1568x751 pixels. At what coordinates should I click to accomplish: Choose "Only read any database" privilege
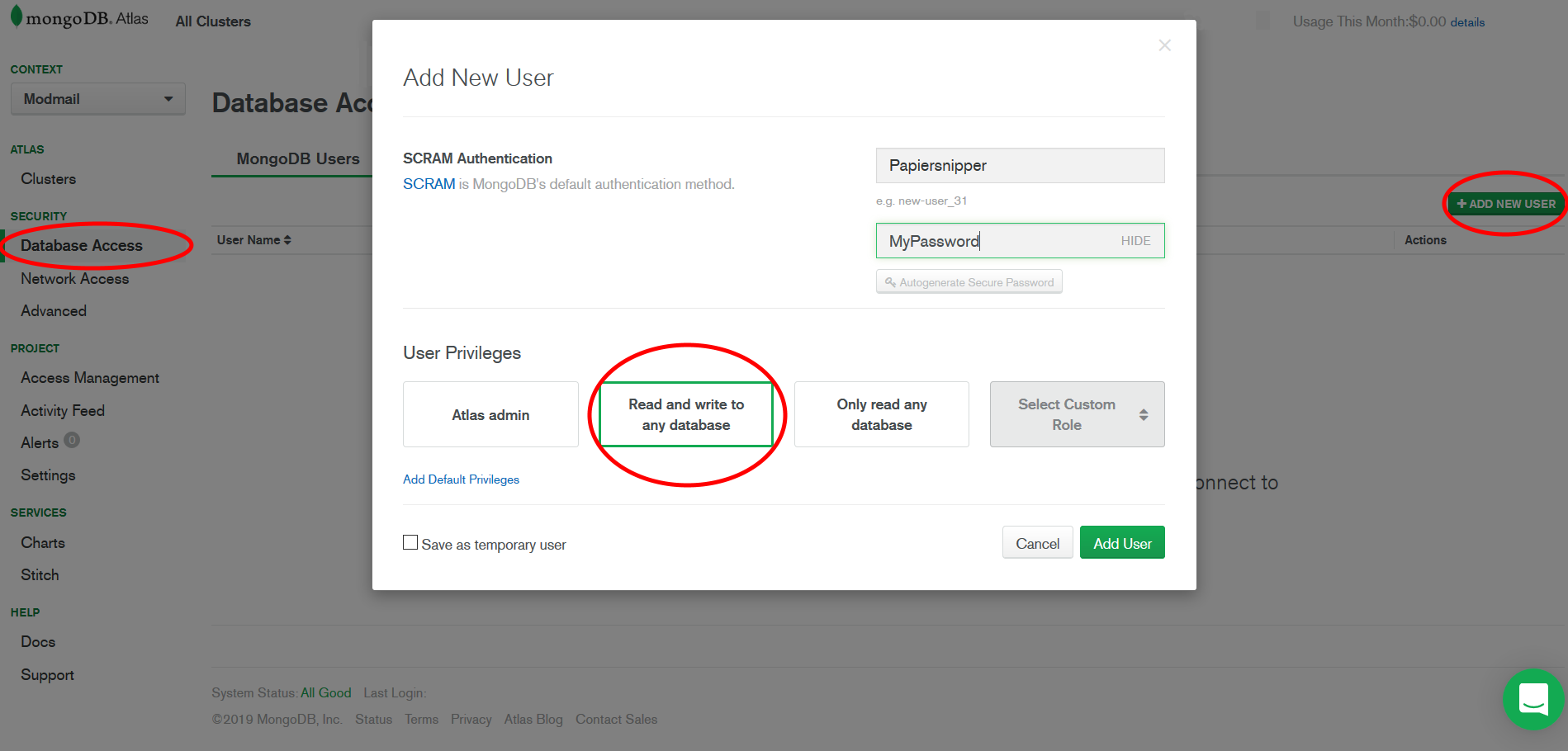point(881,414)
